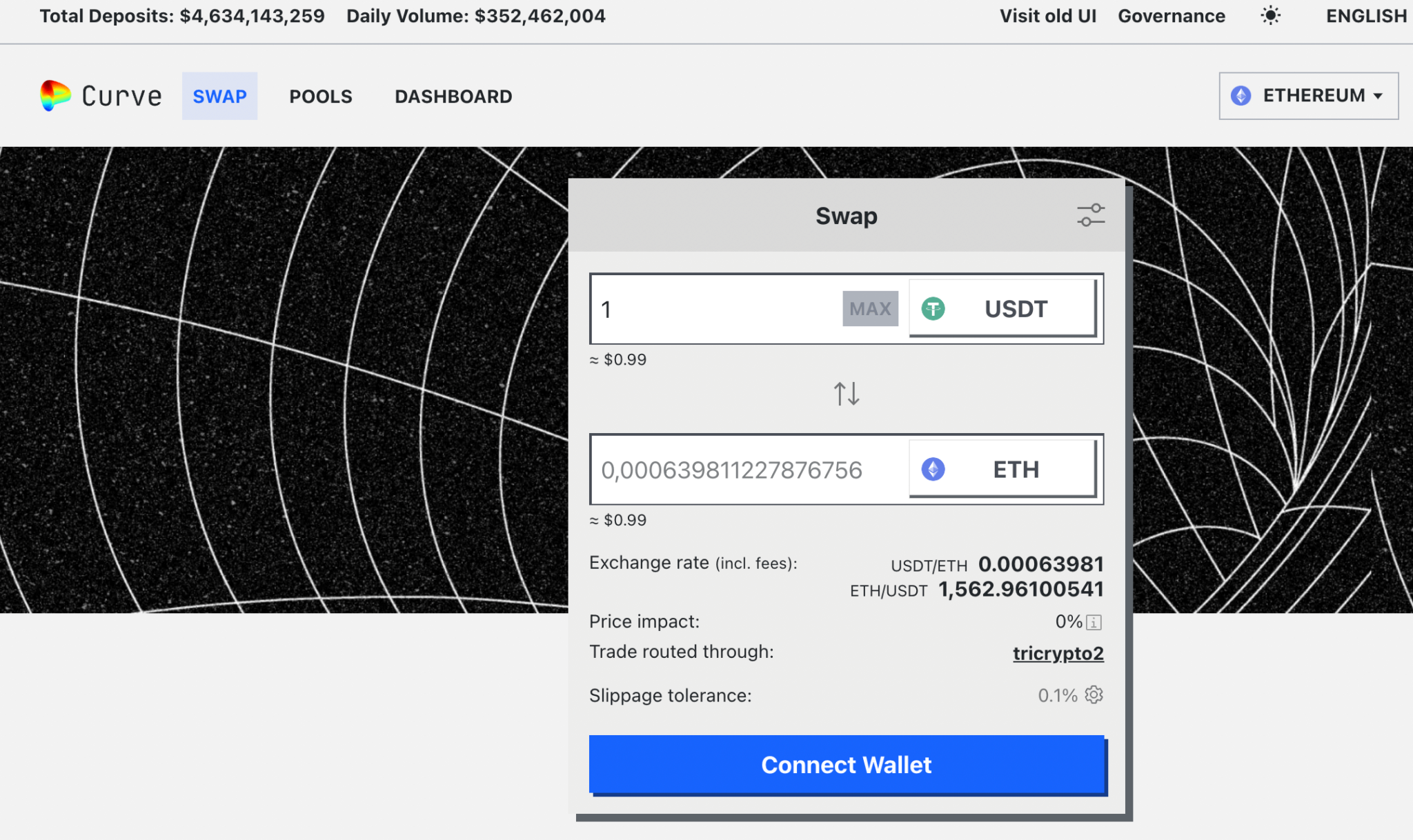Screen dimensions: 1413x840
Task: Click the price impact info icon
Action: tap(1094, 621)
